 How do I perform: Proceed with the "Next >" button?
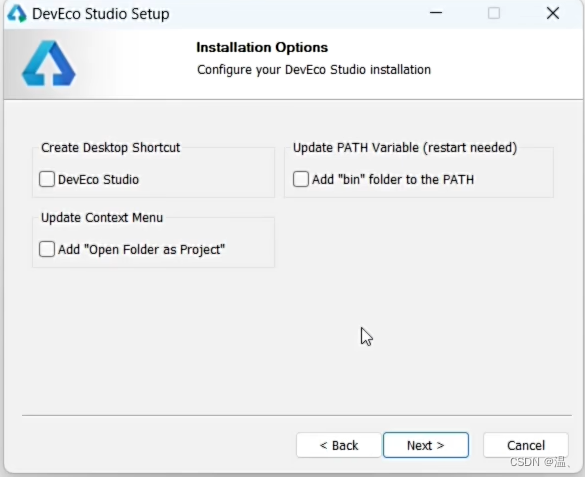tap(426, 445)
